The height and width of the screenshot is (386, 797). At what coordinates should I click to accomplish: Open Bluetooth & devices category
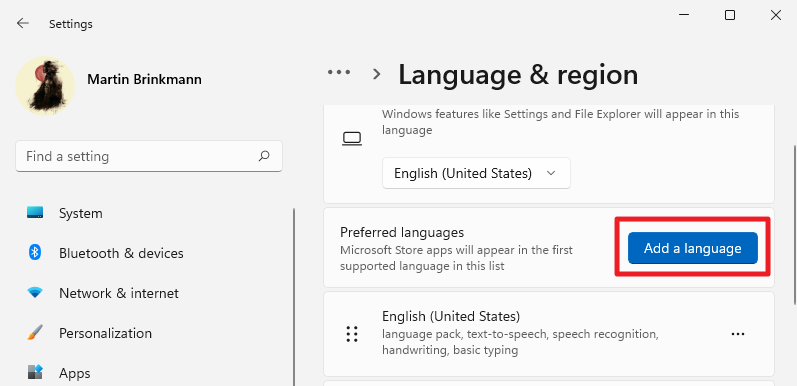(x=121, y=253)
